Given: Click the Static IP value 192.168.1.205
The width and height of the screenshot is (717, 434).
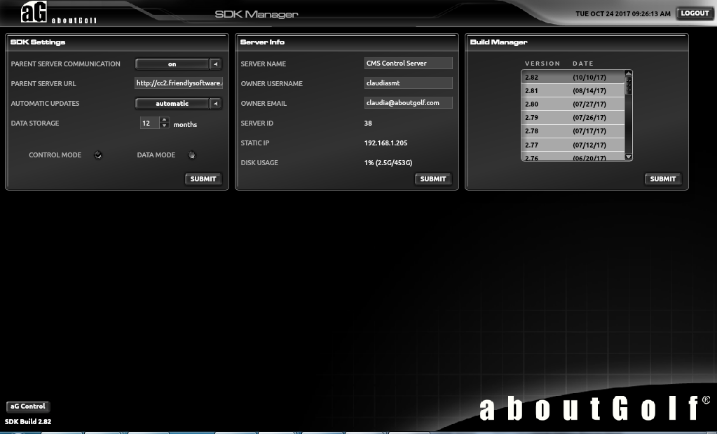Looking at the screenshot, I should pos(385,143).
